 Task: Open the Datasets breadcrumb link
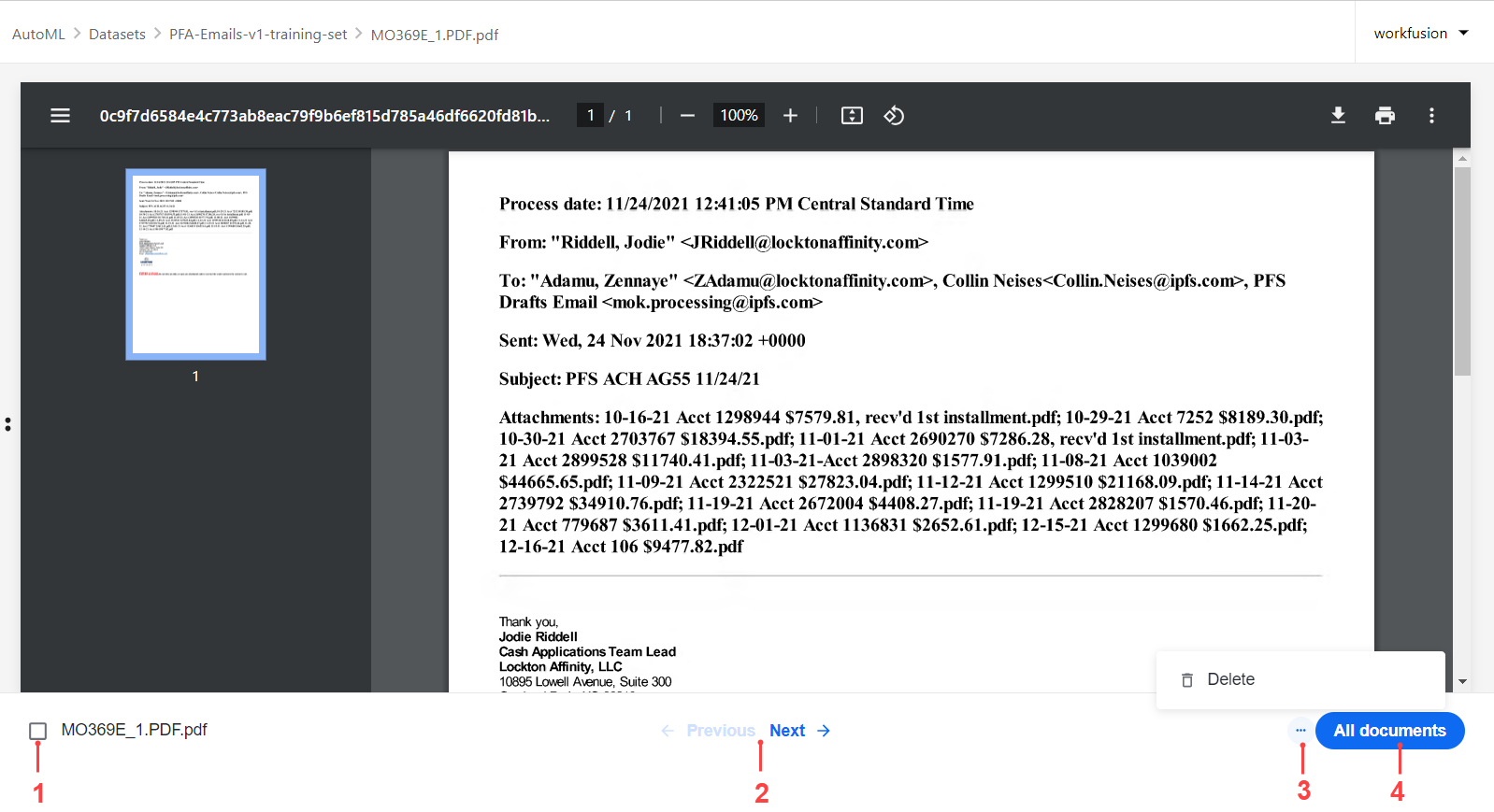(117, 35)
